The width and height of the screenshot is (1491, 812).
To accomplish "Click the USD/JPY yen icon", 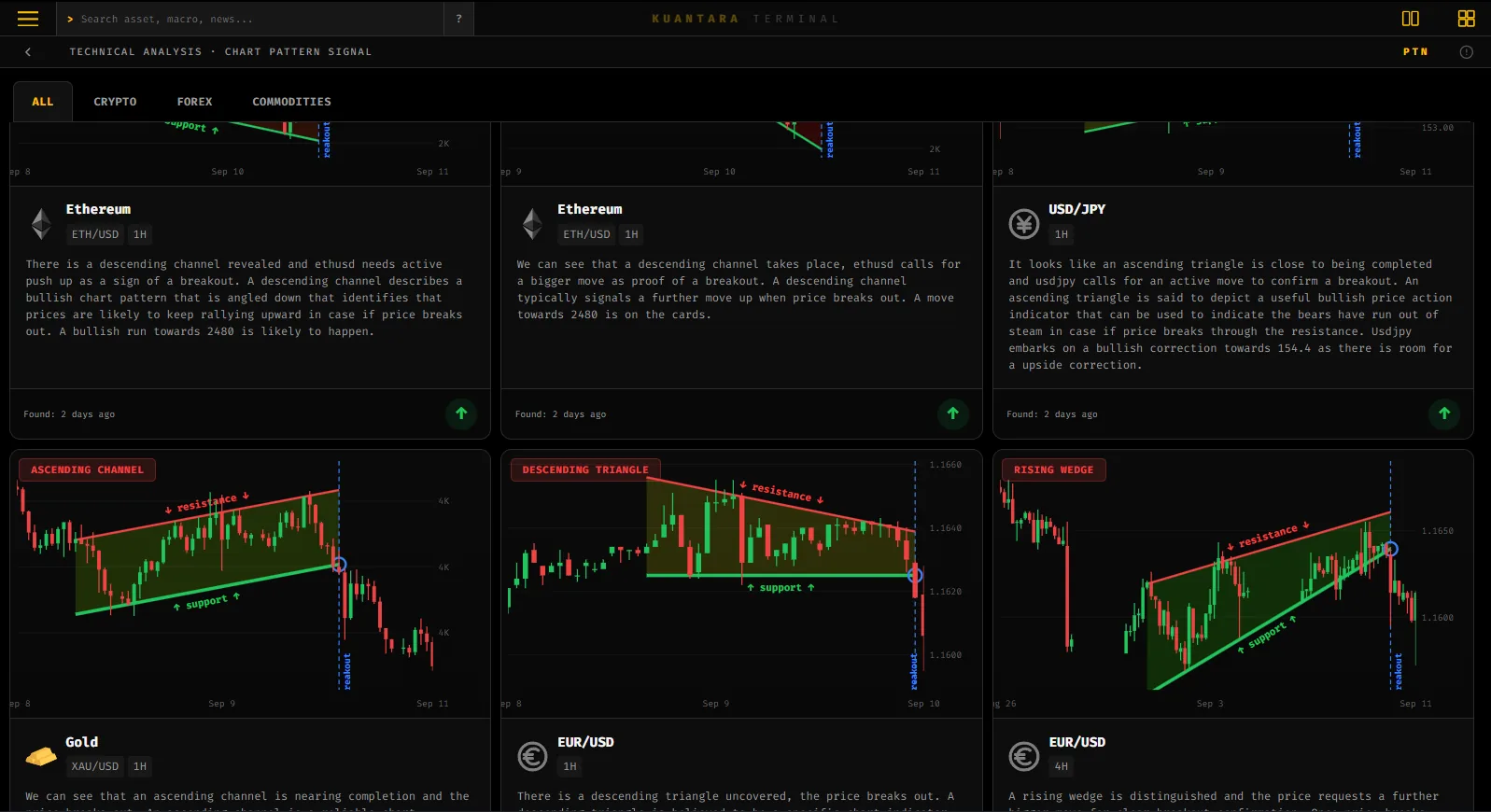I will 1024,224.
